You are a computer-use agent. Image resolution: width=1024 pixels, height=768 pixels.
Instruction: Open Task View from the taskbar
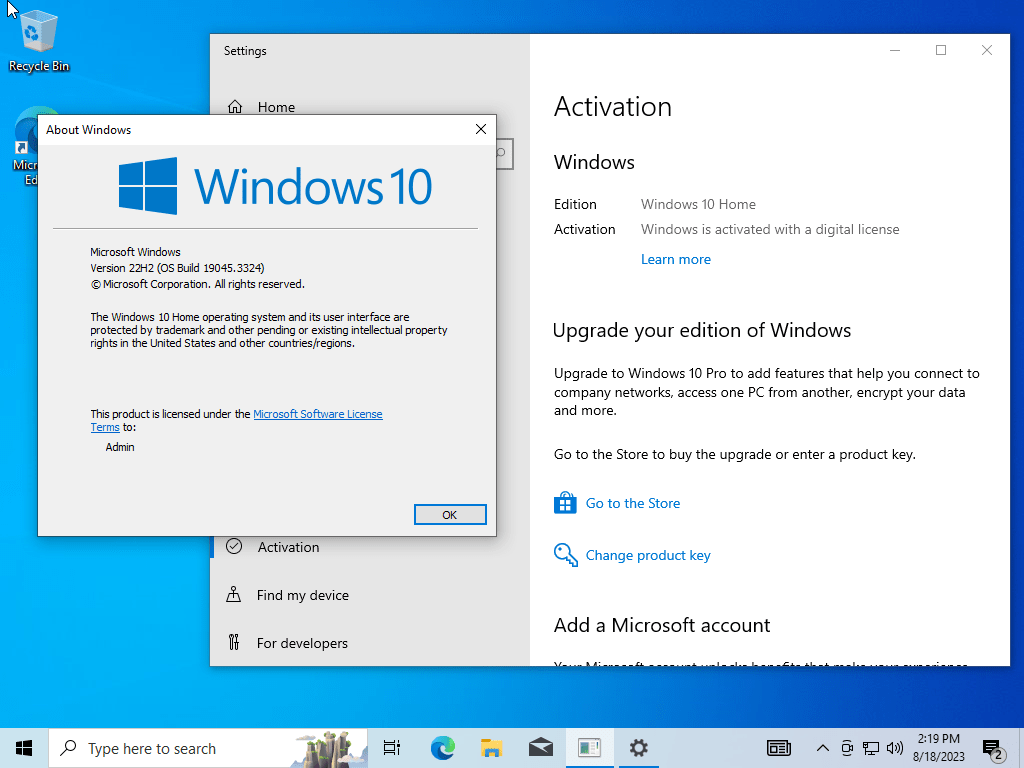[x=392, y=748]
